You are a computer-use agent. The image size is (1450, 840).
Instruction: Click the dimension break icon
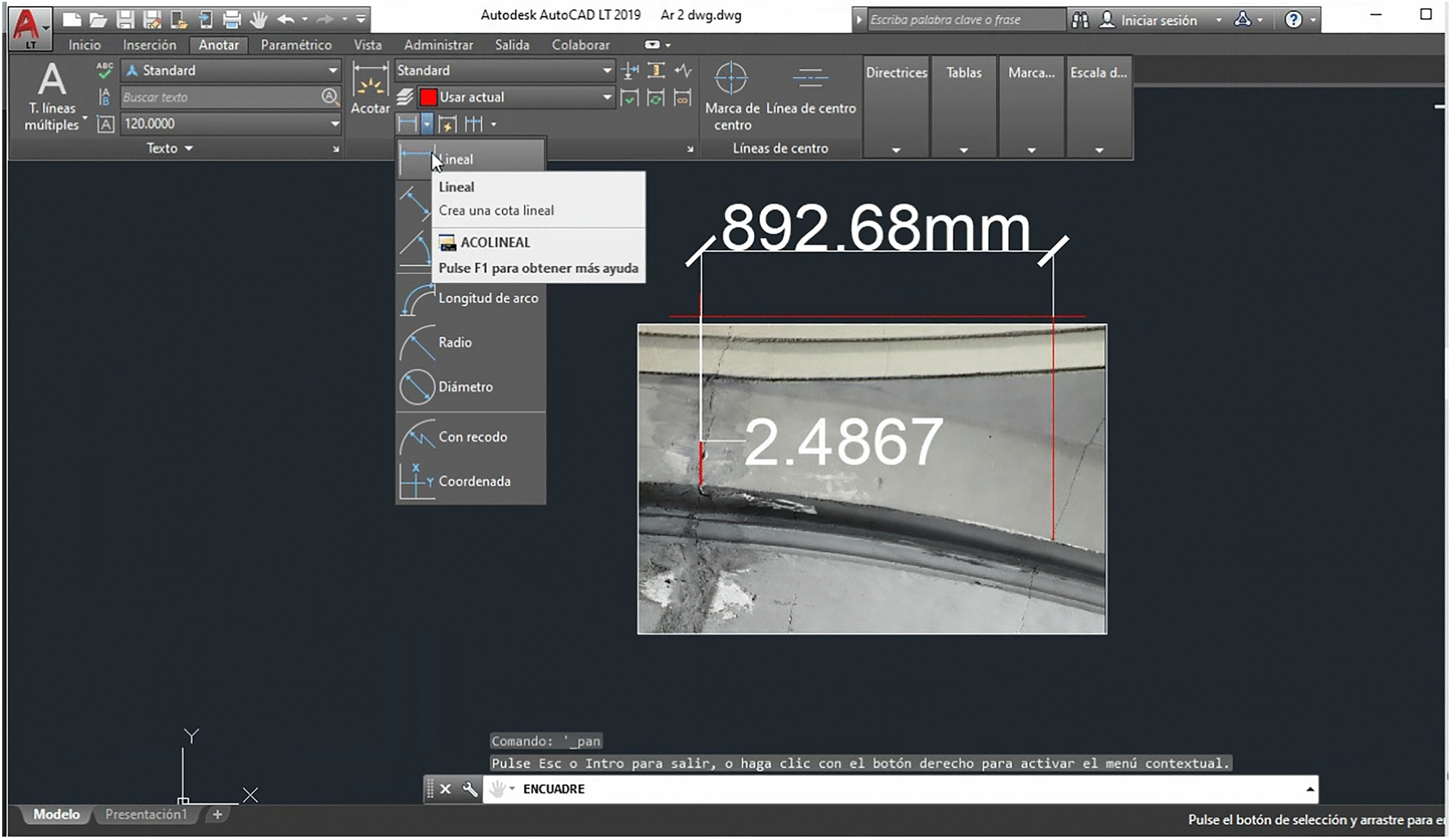(631, 71)
